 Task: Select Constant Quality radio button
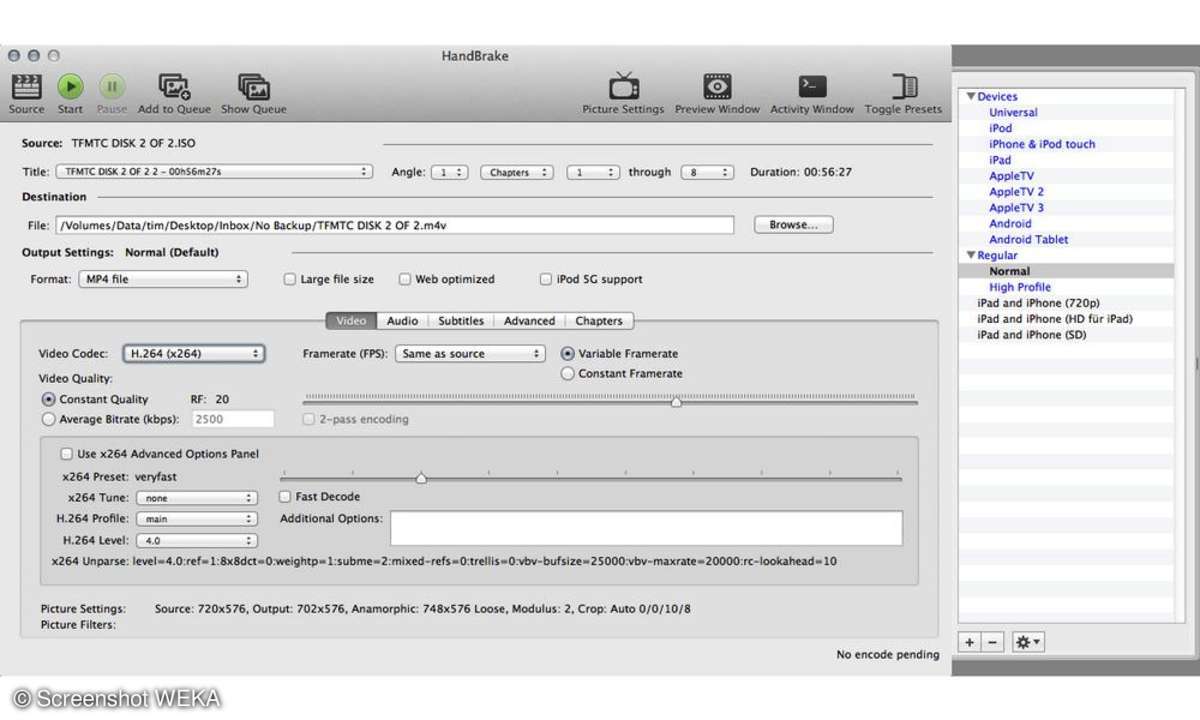click(x=49, y=399)
